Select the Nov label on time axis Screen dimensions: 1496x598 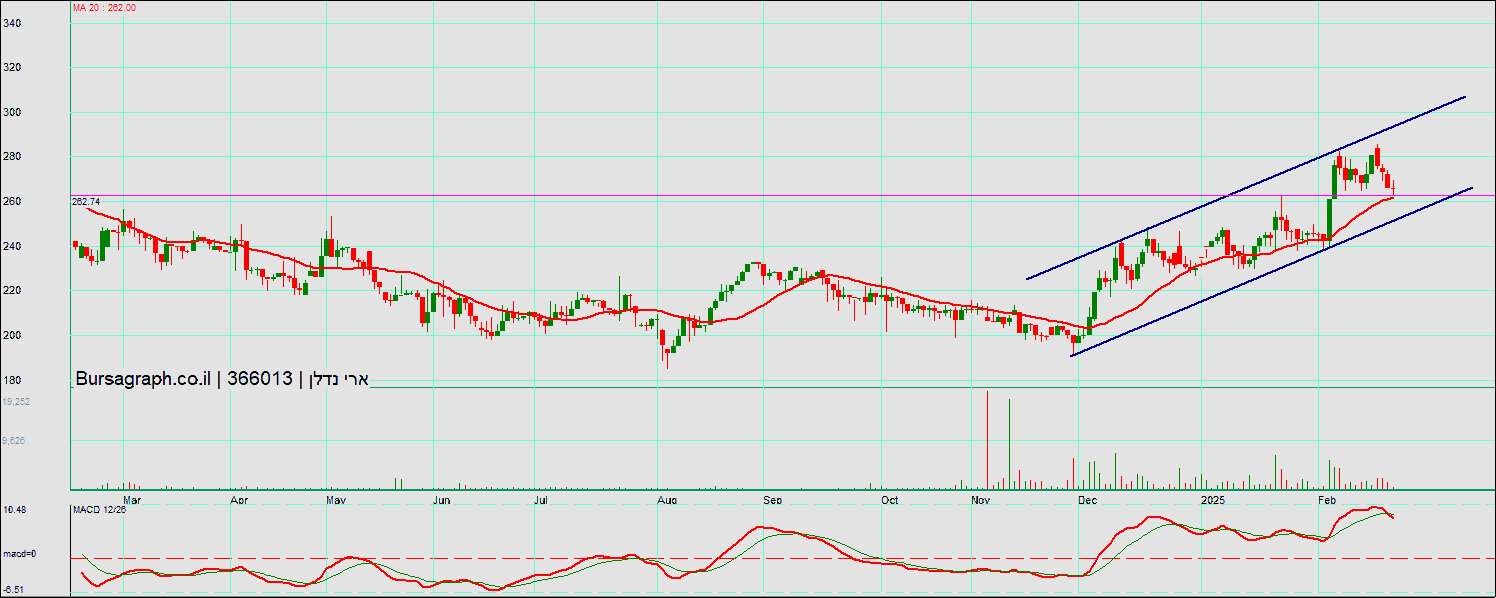(x=980, y=498)
